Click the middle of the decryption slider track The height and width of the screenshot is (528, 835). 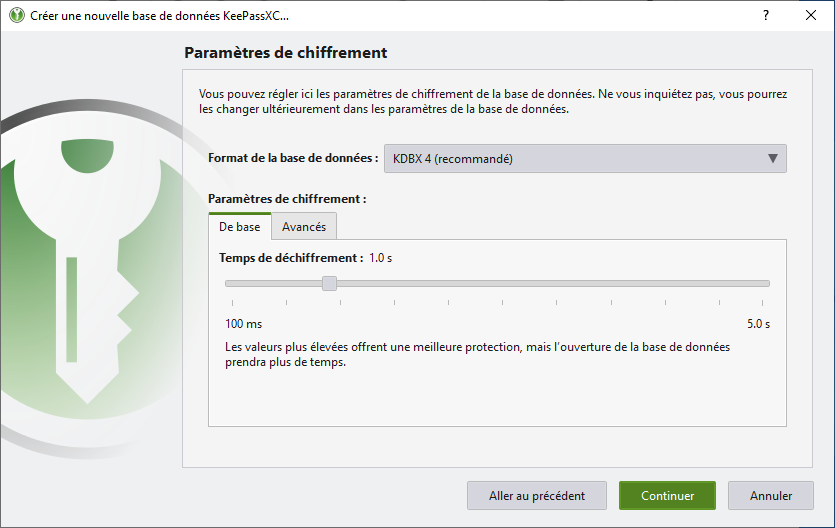point(497,284)
